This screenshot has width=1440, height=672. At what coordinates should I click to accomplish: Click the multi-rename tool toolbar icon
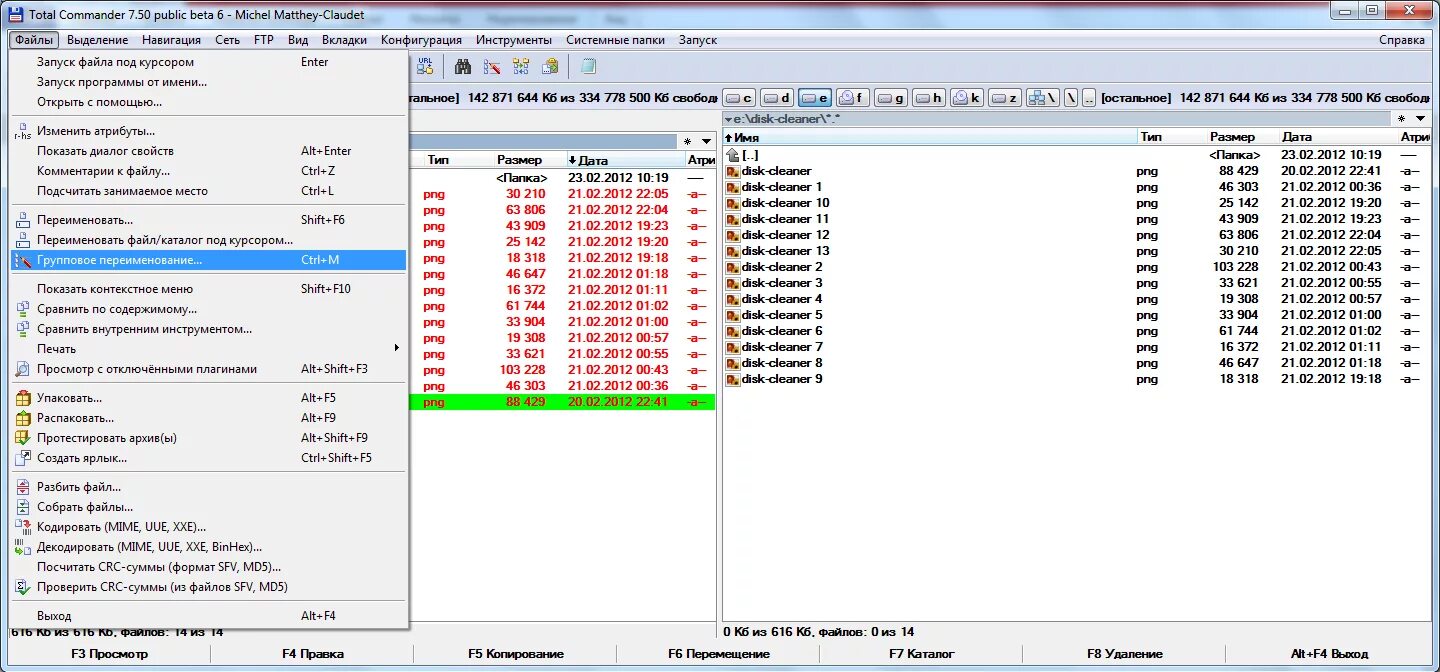tap(492, 66)
